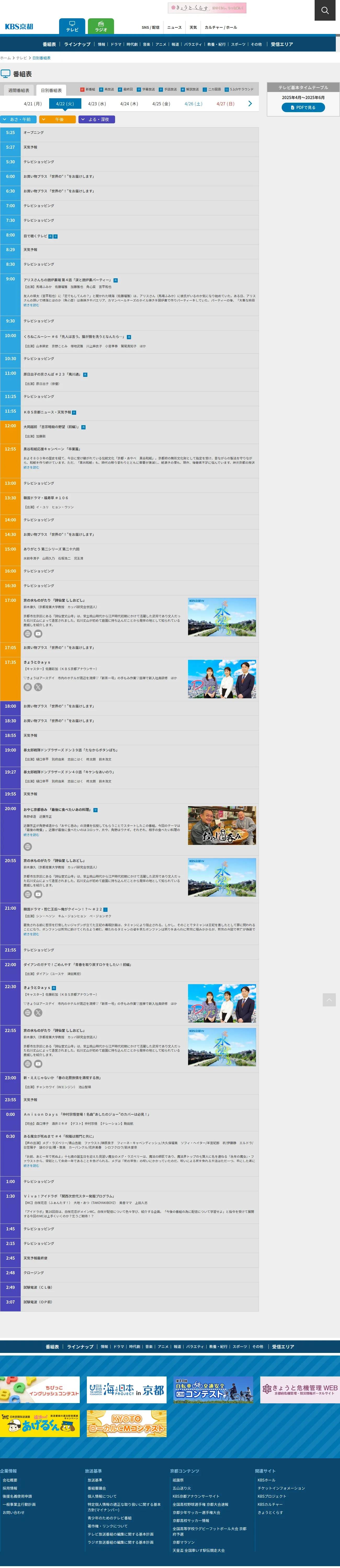340x1568 pixels.
Task: Expand 続きを読む in 12:55 黒谷和紙 row
Action: [x=31, y=468]
